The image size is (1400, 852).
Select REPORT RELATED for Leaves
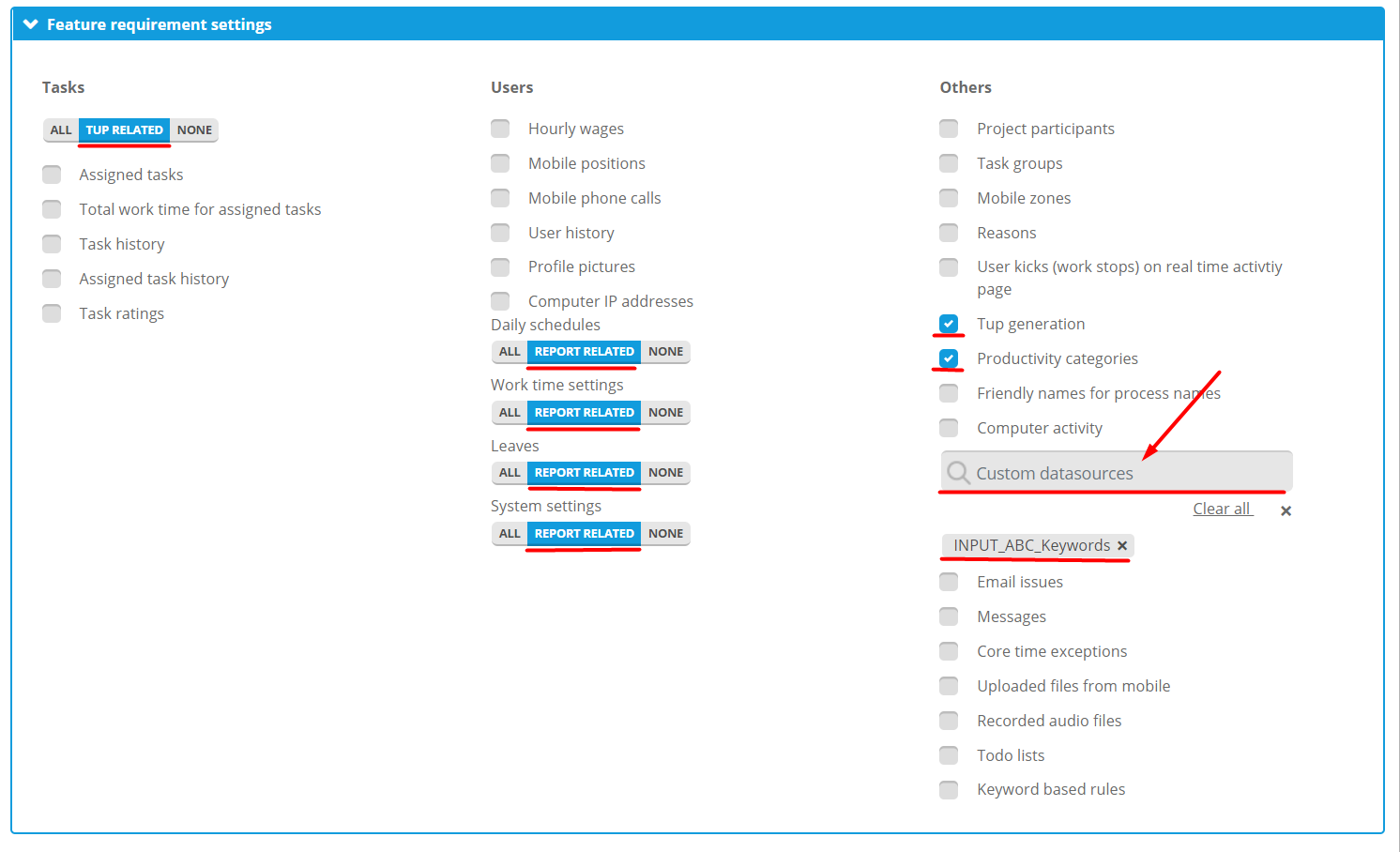[x=584, y=473]
